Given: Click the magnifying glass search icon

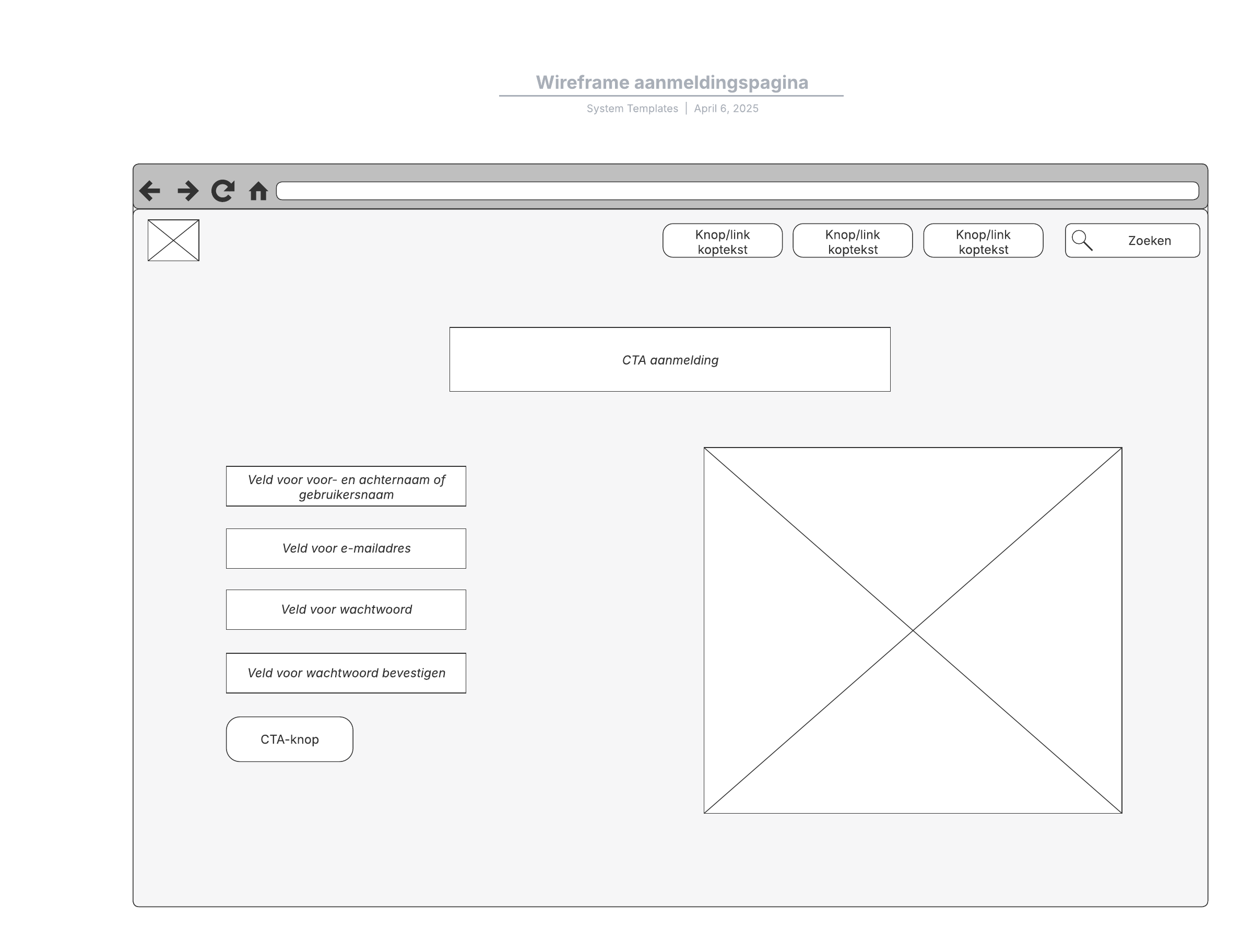Looking at the screenshot, I should (x=1082, y=240).
